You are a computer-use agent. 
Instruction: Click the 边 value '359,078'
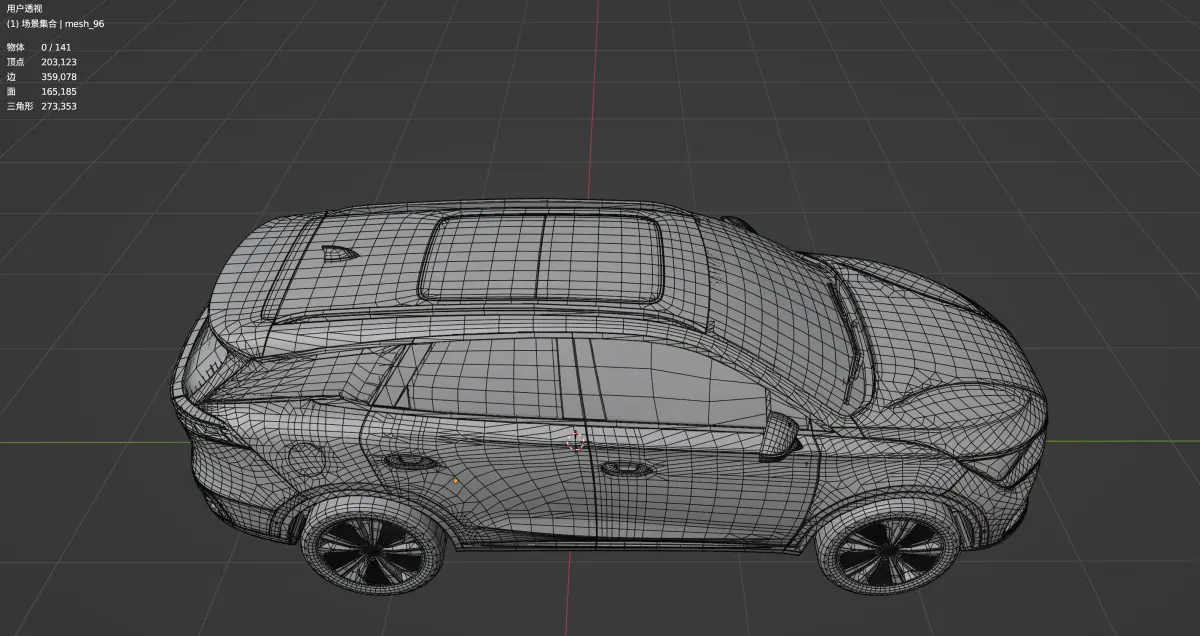(59, 77)
